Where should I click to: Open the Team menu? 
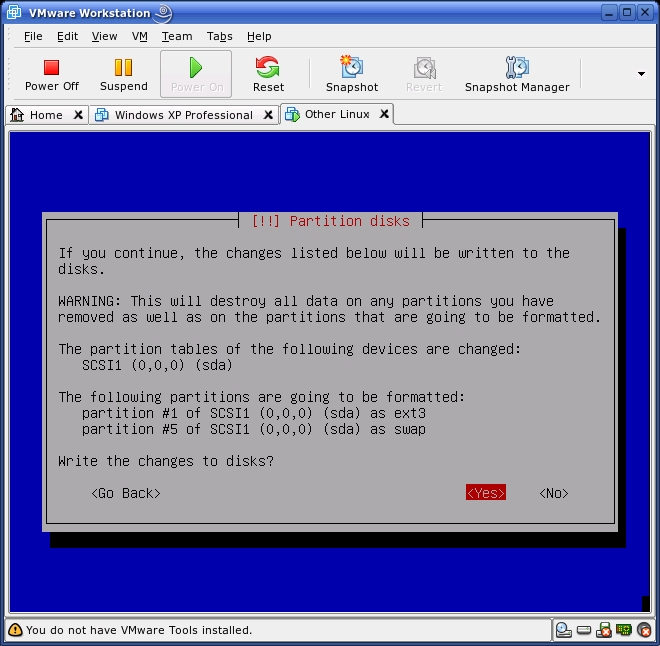[x=177, y=36]
